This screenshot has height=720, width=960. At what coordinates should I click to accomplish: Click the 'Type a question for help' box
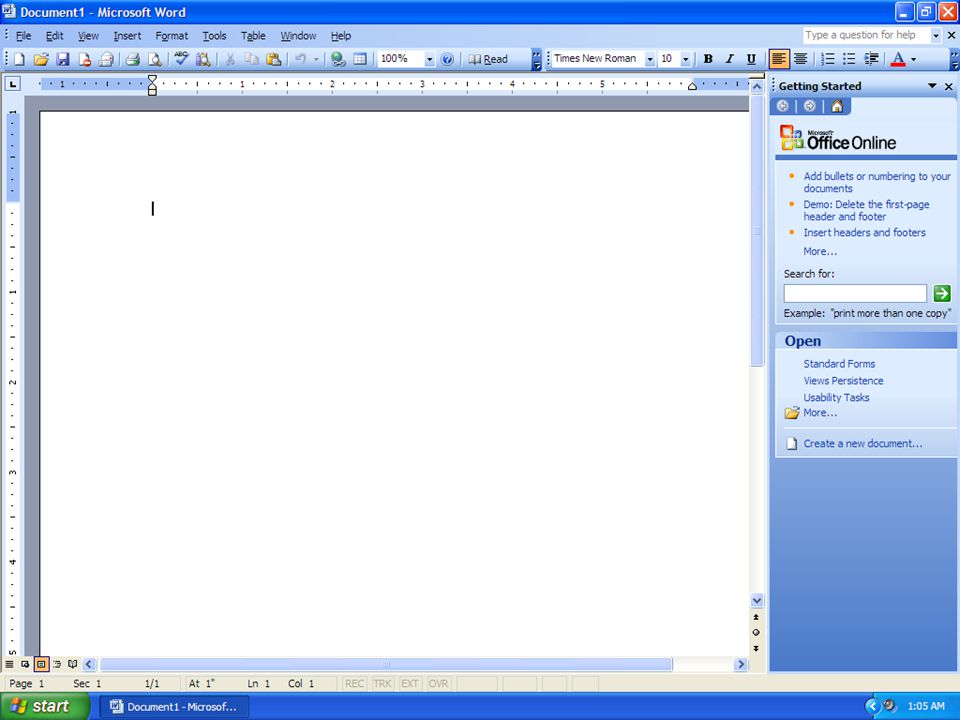866,36
